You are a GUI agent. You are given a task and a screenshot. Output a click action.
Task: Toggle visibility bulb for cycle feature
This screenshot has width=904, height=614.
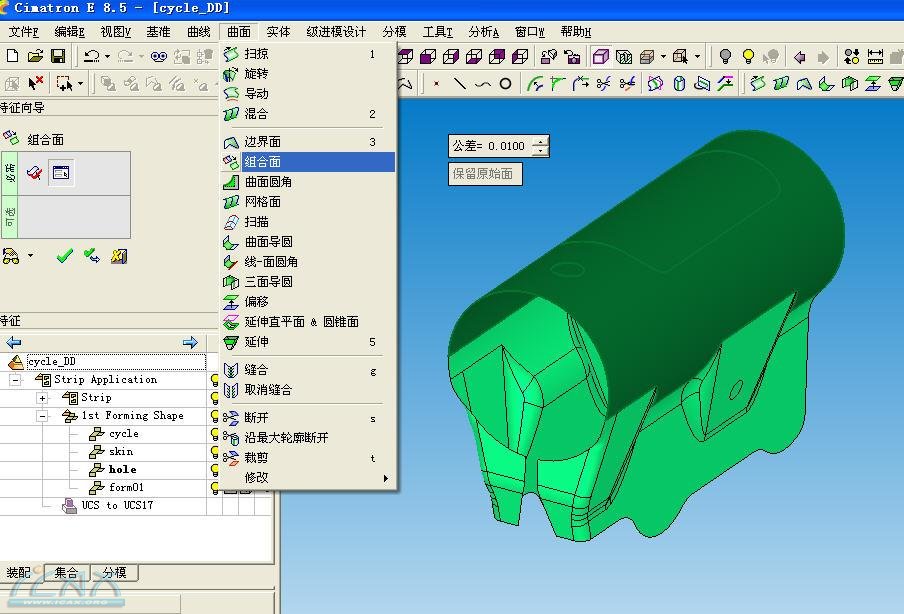[214, 434]
